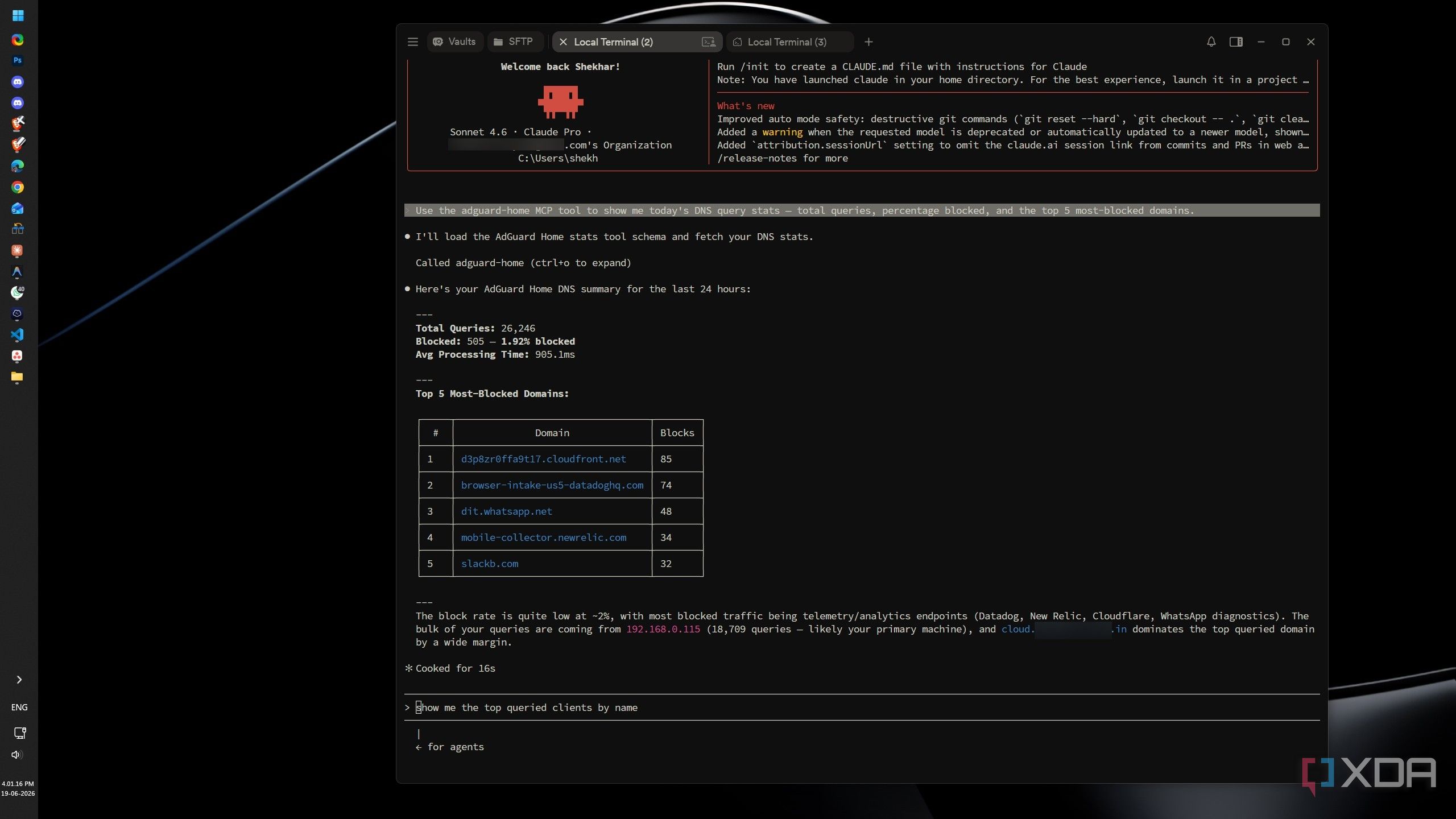
Task: Open the Termius cloud icon in taskbar
Action: [18, 313]
